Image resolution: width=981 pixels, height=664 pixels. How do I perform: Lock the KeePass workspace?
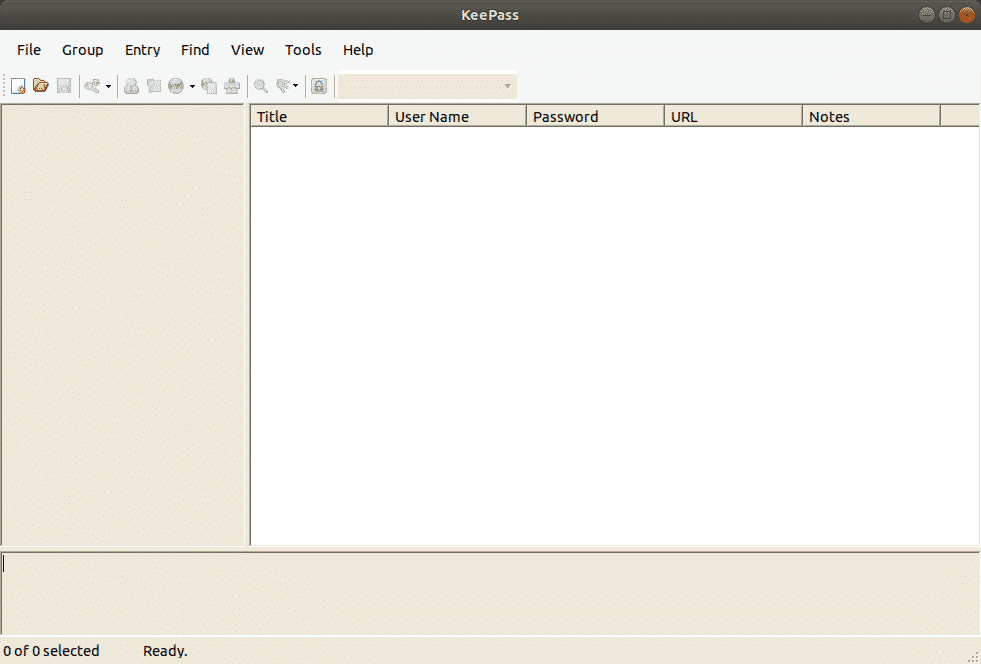318,86
